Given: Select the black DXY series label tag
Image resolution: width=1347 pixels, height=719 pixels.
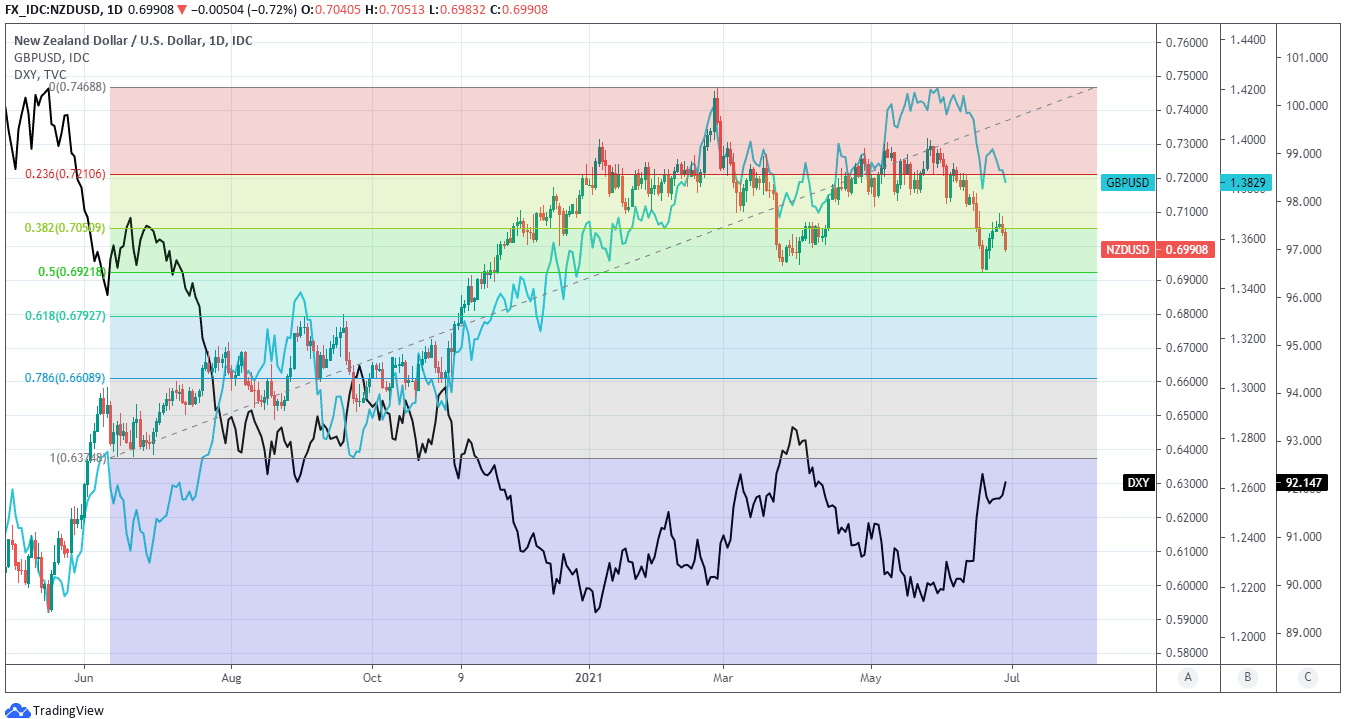Looking at the screenshot, I should 1138,483.
